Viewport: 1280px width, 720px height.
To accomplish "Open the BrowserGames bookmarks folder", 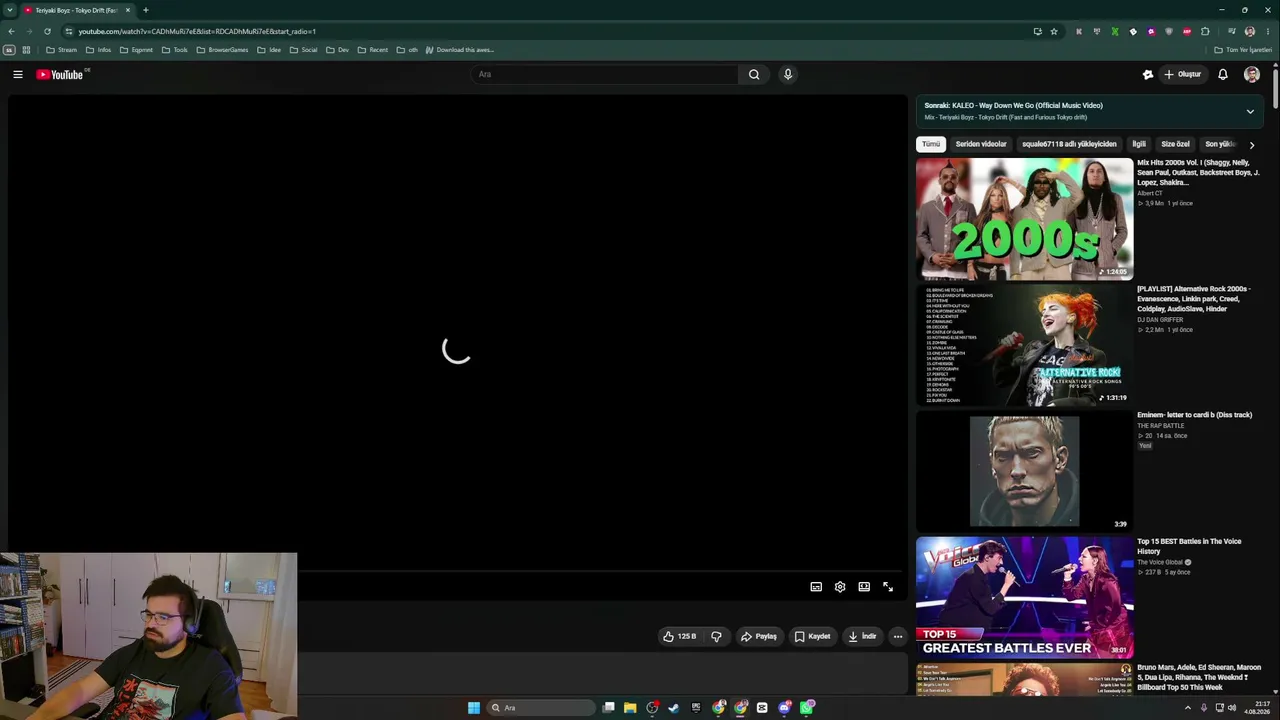I will pyautogui.click(x=222, y=50).
